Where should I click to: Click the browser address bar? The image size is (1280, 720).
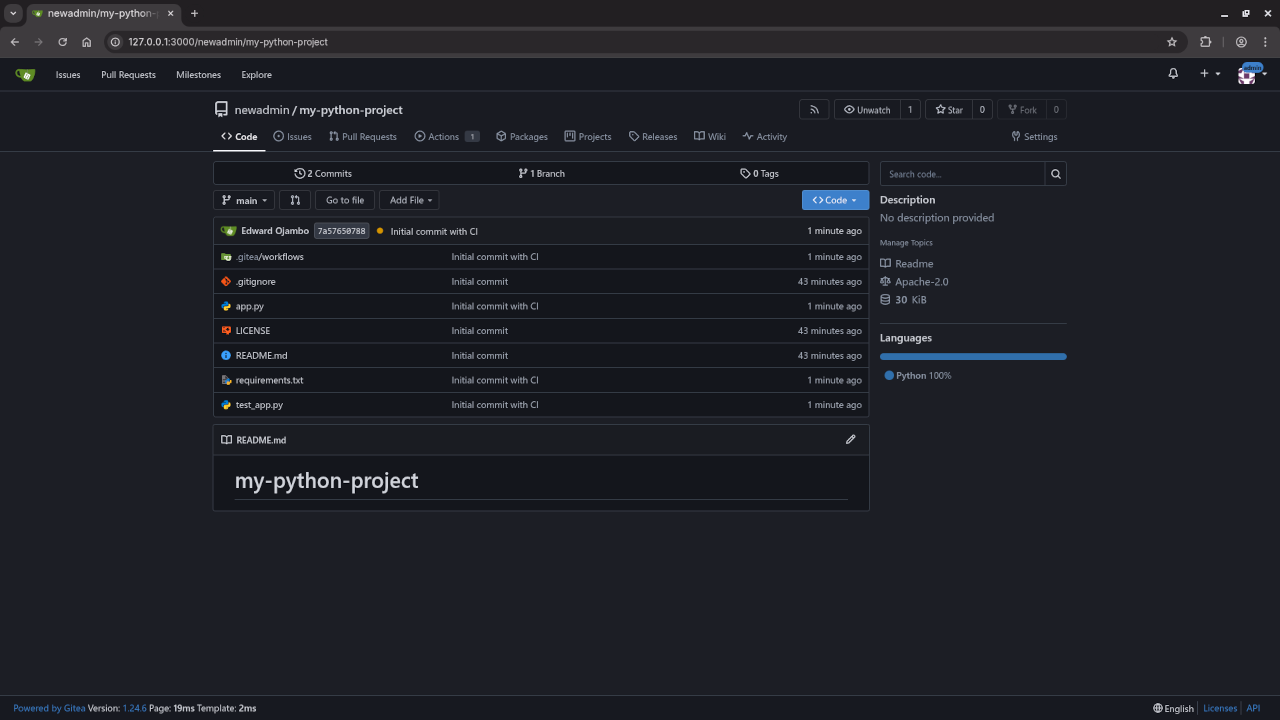[x=640, y=42]
